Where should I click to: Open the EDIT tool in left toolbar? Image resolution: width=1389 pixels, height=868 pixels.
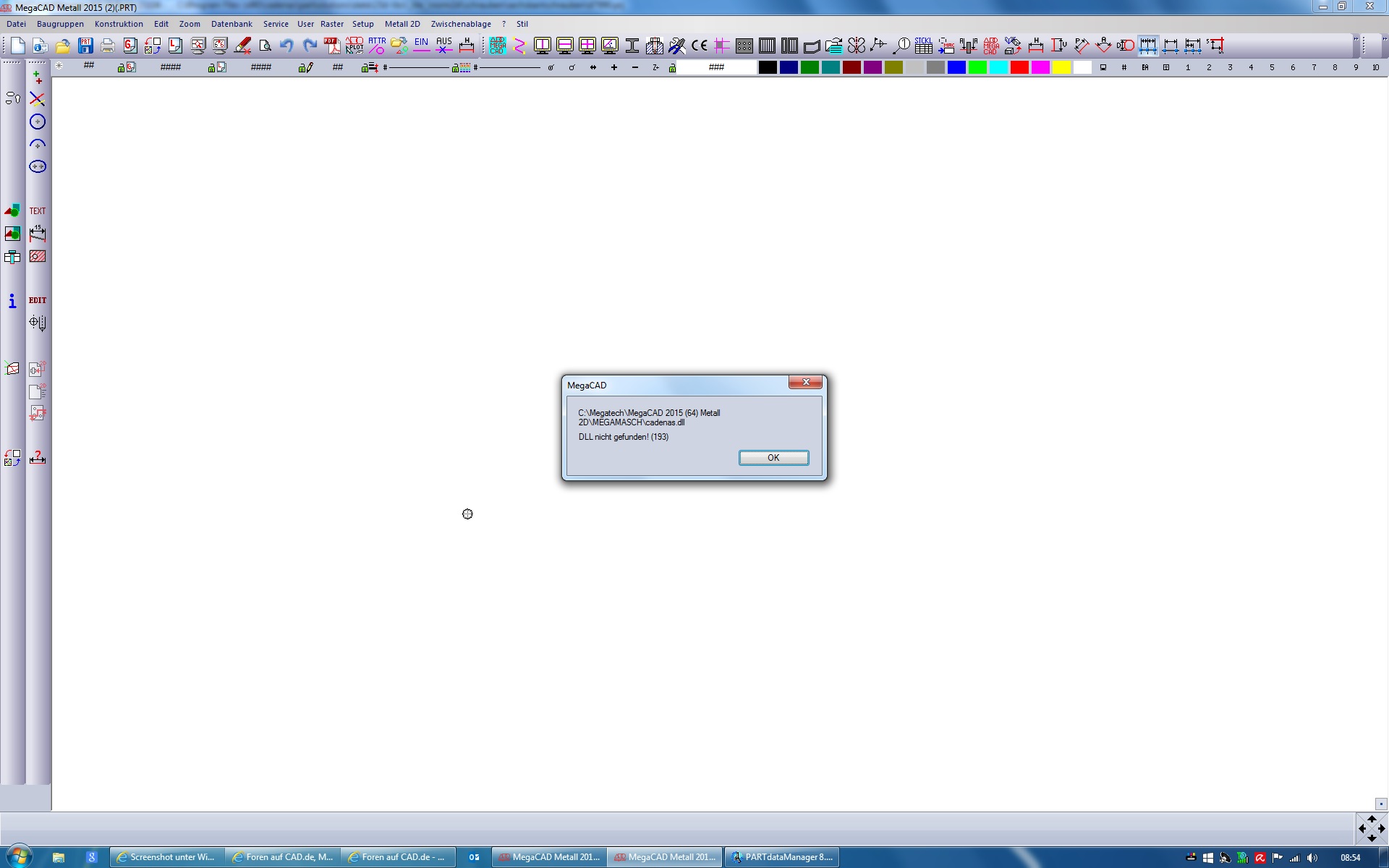(x=38, y=300)
